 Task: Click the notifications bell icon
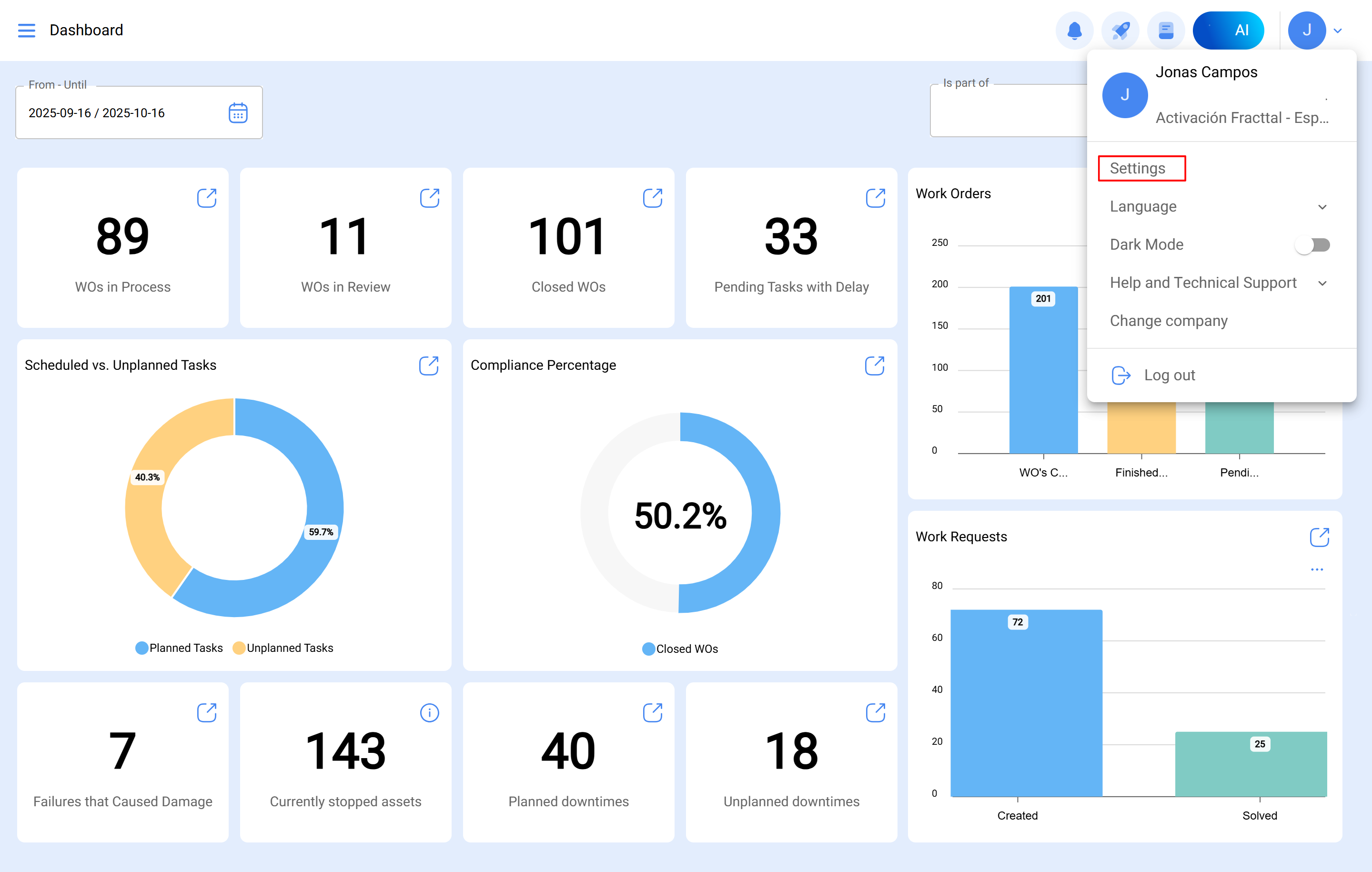[1074, 30]
